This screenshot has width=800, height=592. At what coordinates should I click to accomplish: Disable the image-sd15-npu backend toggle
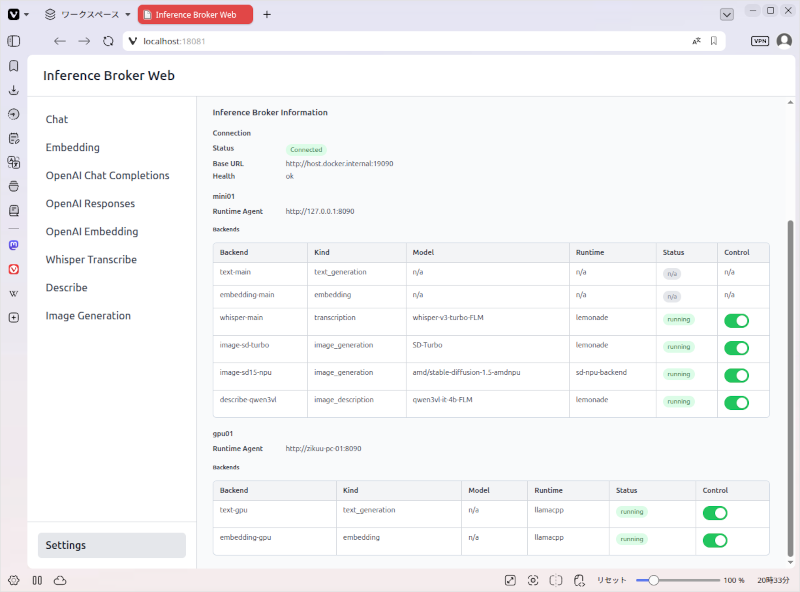click(736, 376)
